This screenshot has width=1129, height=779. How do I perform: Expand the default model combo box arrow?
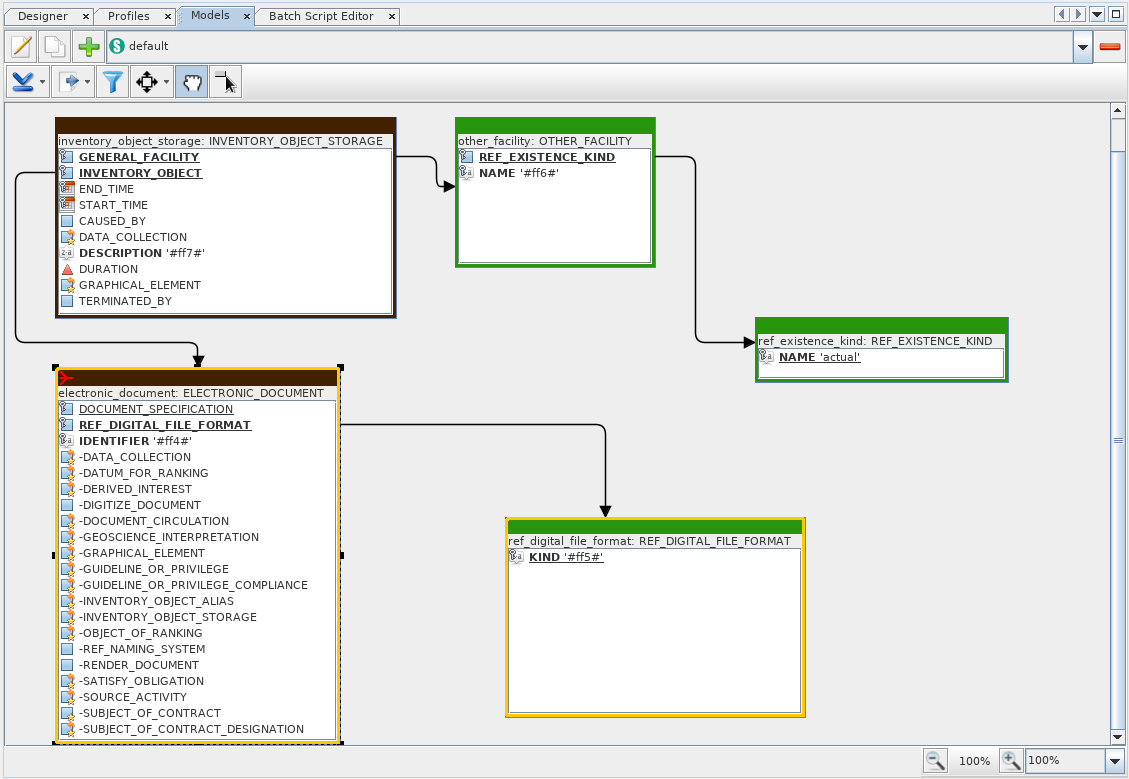[1082, 47]
